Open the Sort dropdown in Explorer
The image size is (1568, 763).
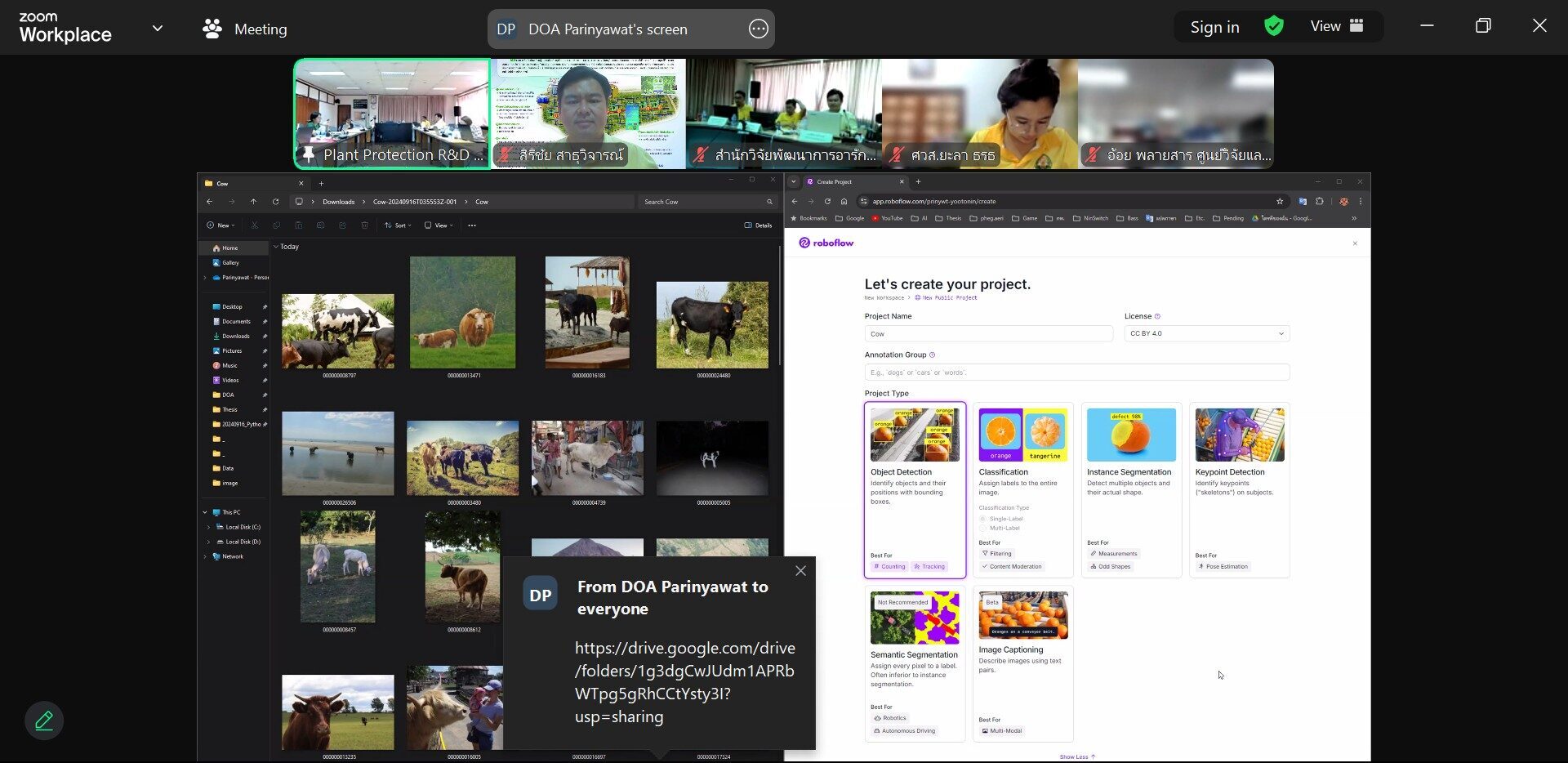[x=398, y=225]
